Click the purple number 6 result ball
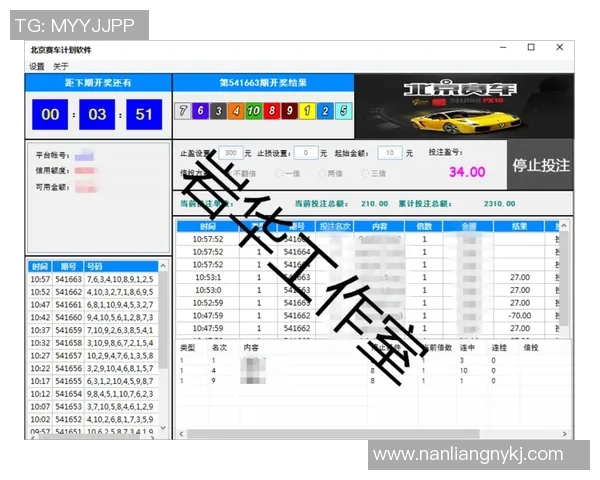The height and width of the screenshot is (480, 600). [200, 111]
